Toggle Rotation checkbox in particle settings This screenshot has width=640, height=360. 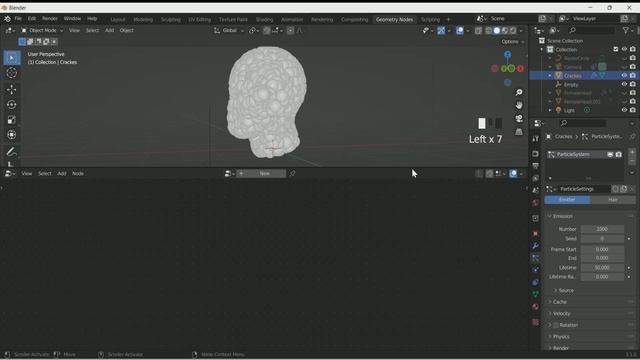click(556, 325)
